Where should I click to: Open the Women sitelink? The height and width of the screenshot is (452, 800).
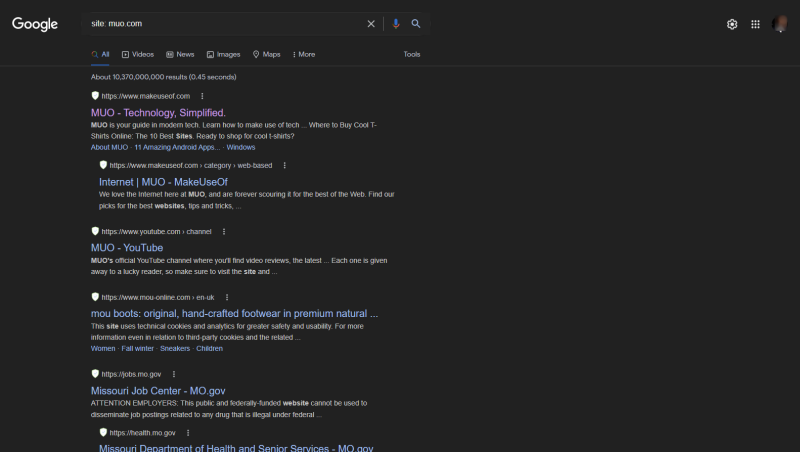click(x=103, y=348)
